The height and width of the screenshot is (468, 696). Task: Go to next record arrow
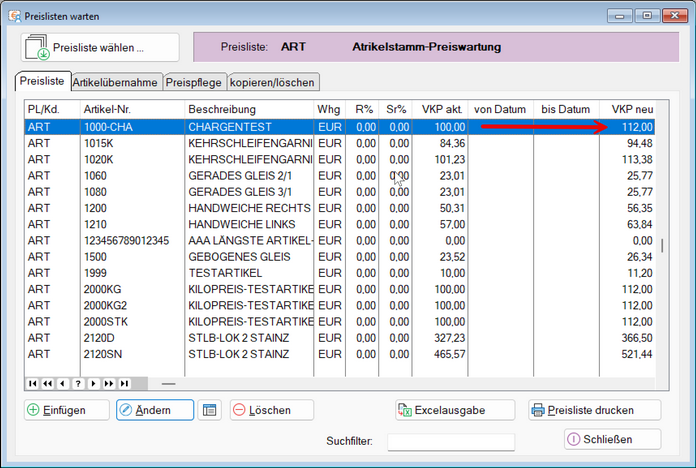(93, 383)
